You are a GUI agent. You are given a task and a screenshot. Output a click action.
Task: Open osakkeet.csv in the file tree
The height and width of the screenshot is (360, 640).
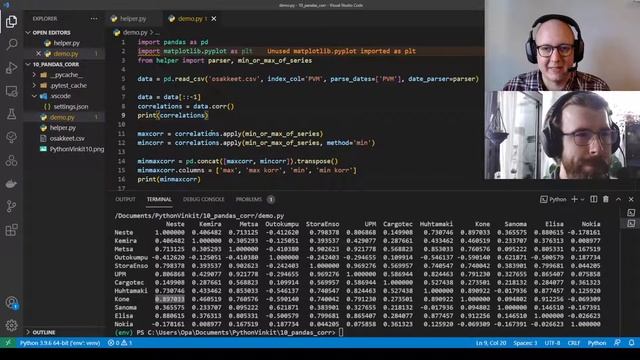coord(67,138)
